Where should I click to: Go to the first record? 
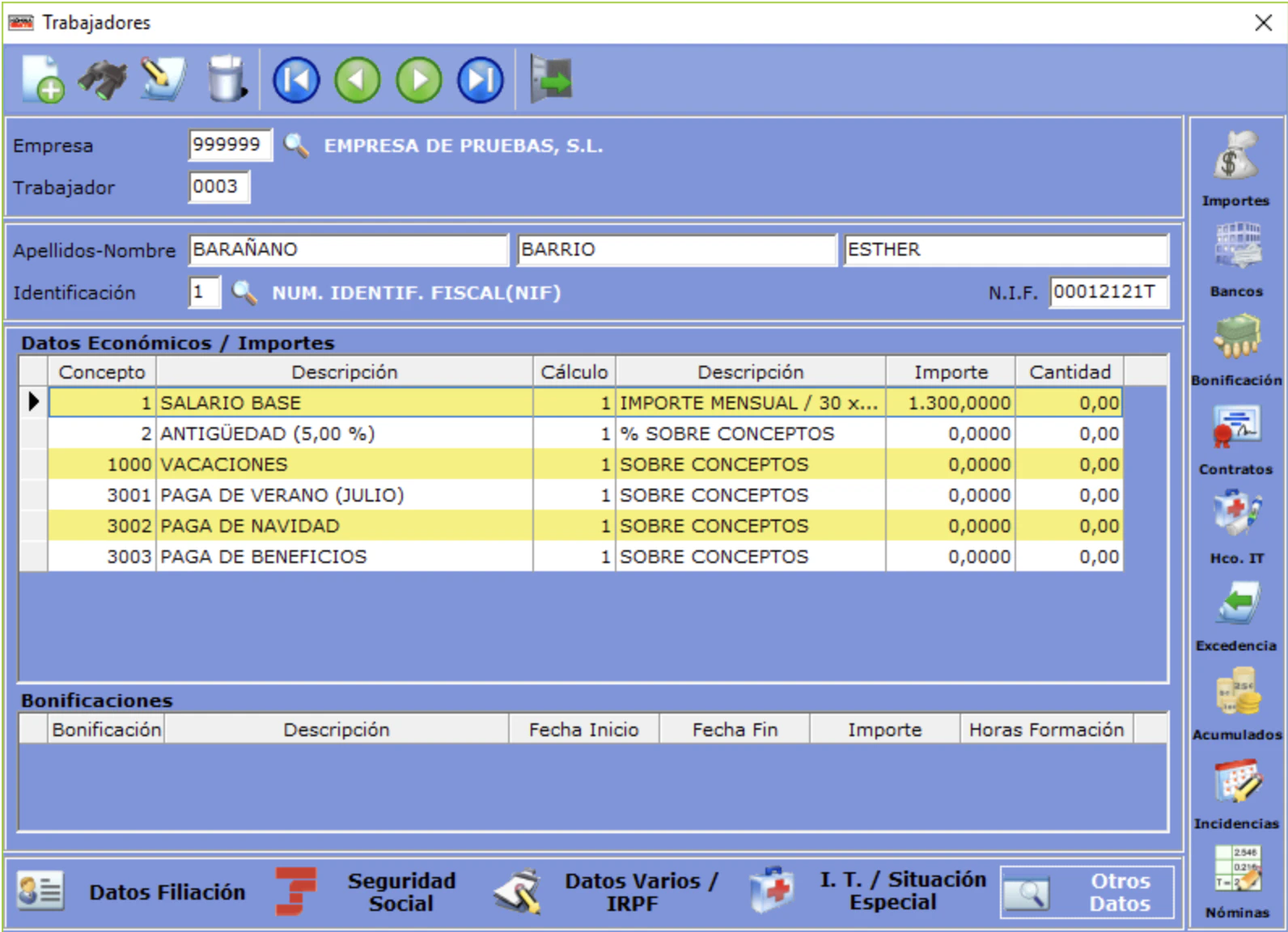point(296,80)
